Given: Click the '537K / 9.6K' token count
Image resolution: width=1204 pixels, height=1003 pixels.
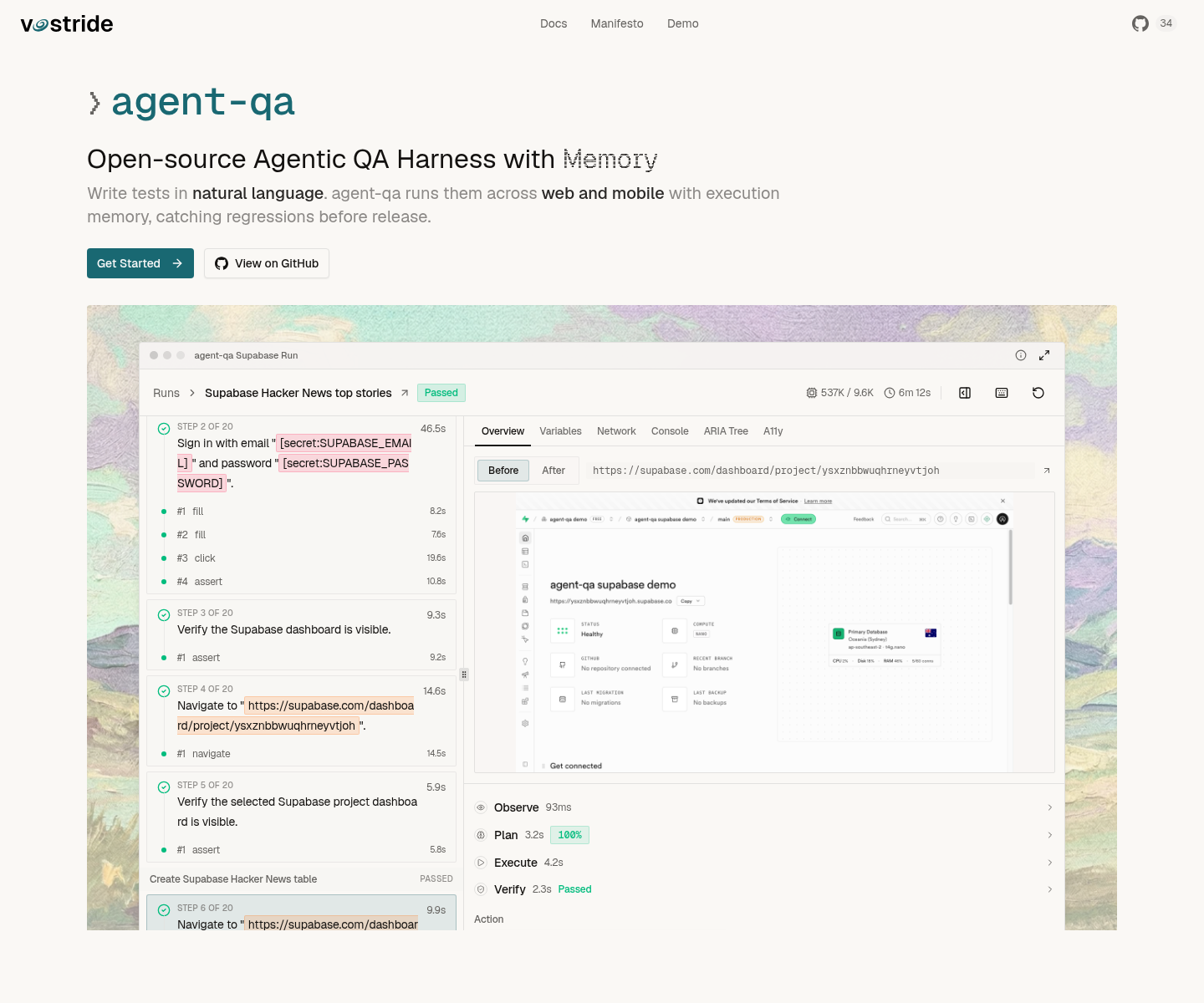Looking at the screenshot, I should pos(847,393).
